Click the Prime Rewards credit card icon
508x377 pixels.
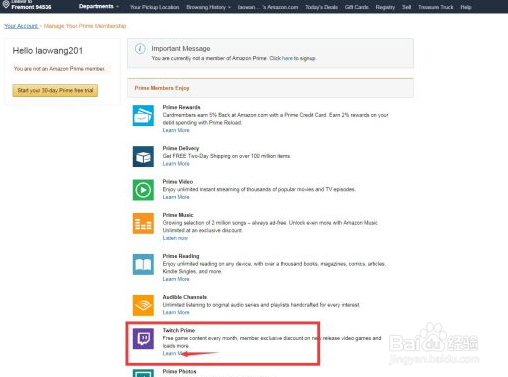click(143, 116)
